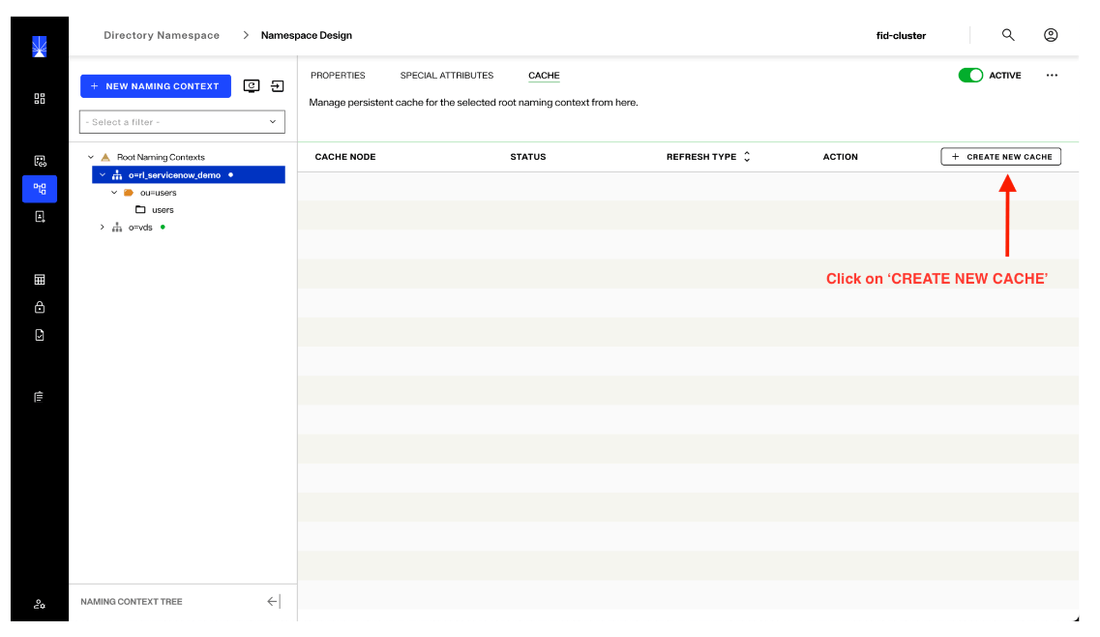Open the data catalog sidebar icon

pyautogui.click(x=40, y=161)
